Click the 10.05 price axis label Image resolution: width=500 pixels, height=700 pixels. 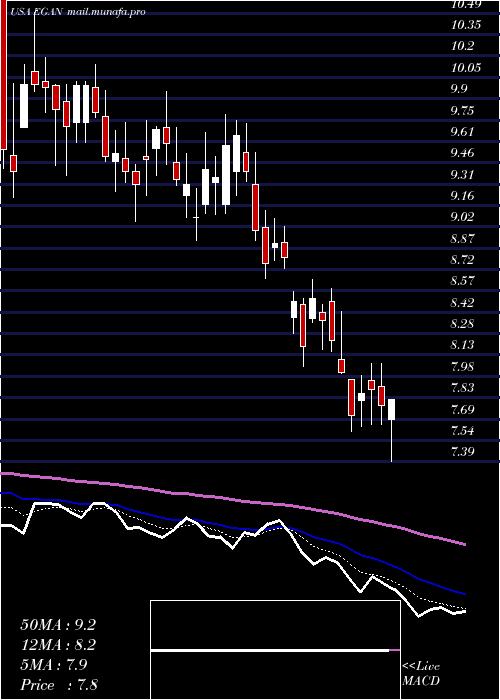pos(466,67)
